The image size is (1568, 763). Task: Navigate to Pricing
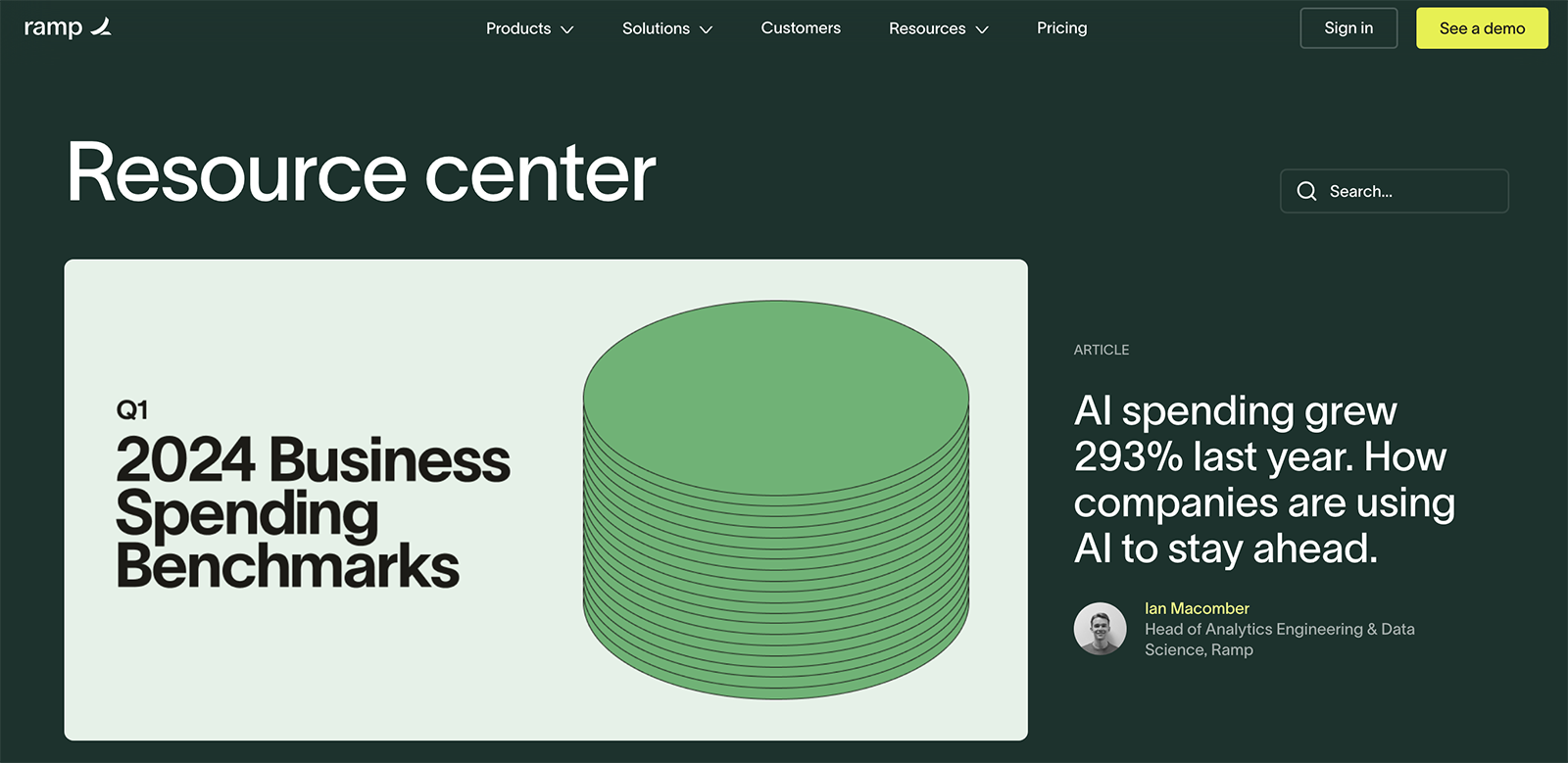1062,28
